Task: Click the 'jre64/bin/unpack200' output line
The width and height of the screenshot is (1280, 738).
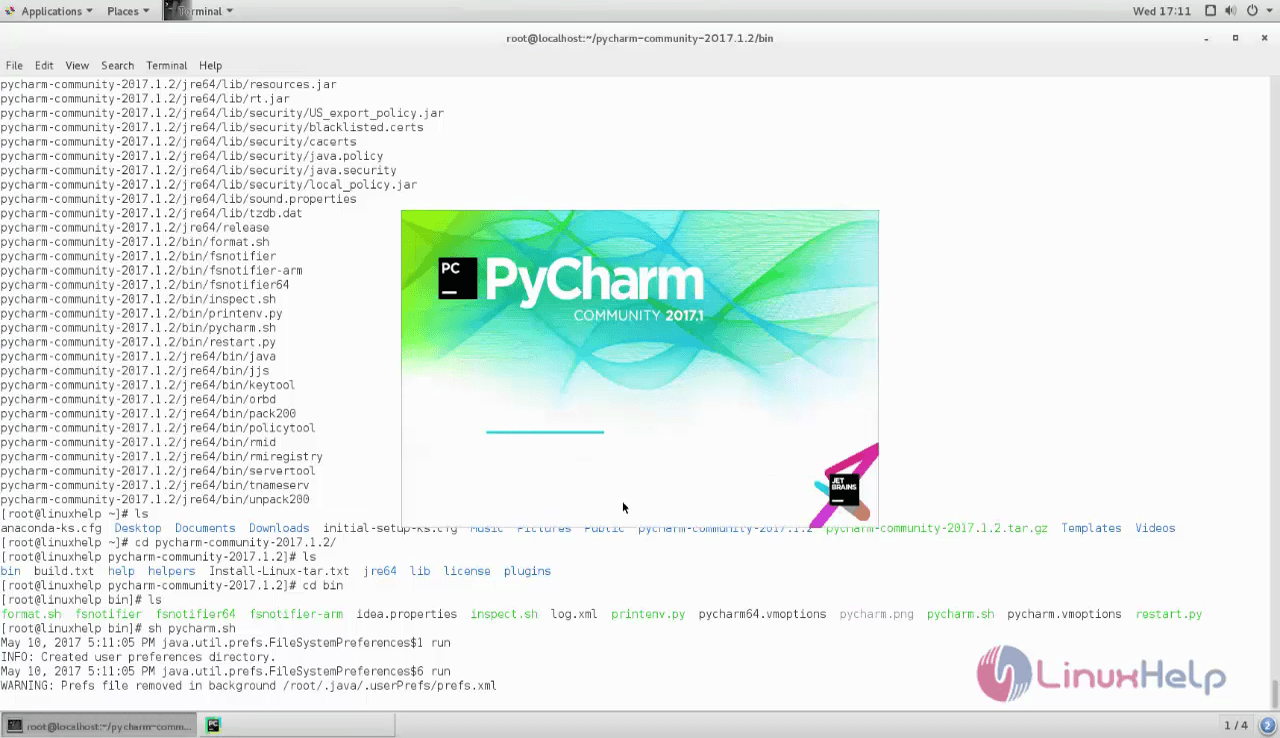Action: 155,499
